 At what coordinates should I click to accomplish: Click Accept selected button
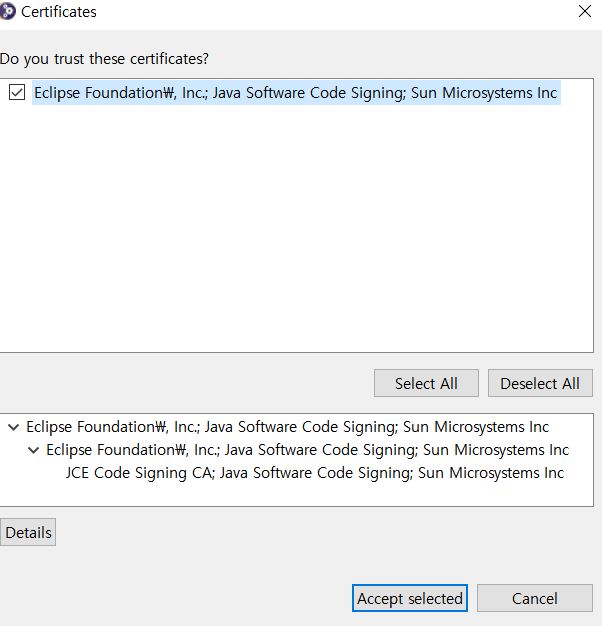[x=410, y=598]
